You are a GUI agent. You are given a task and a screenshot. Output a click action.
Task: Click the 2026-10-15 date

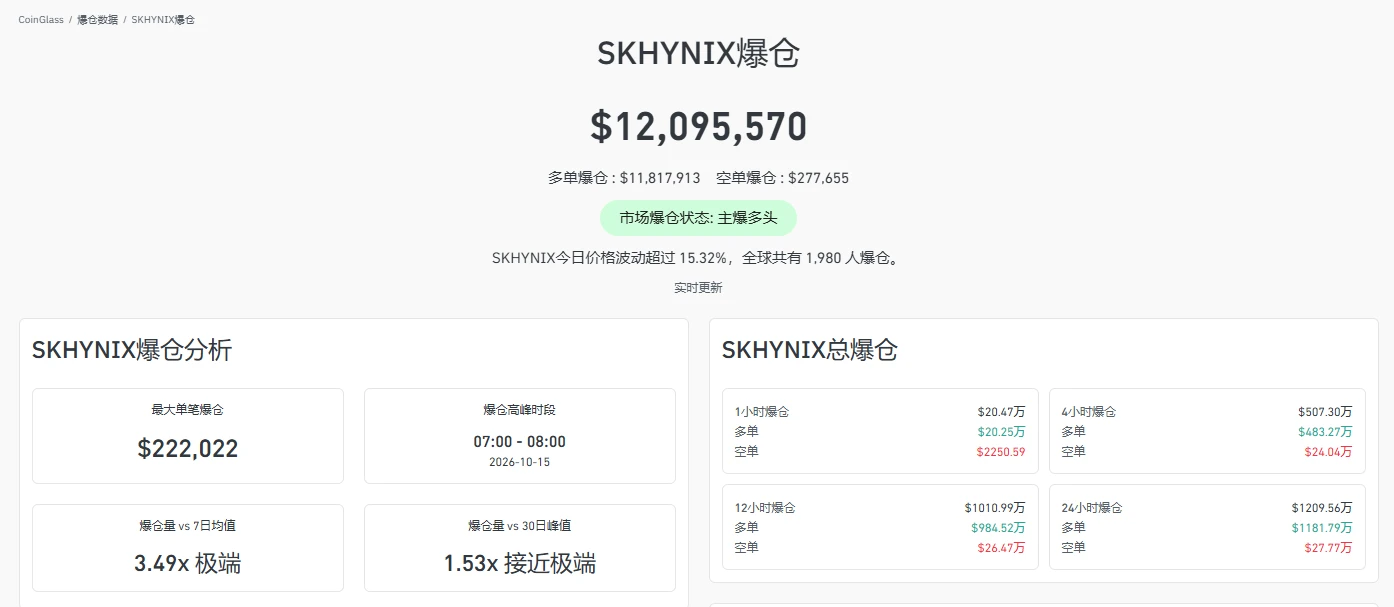coord(519,462)
